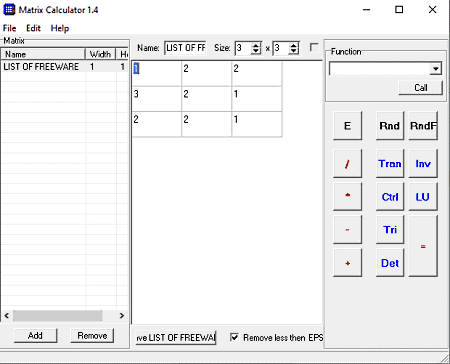Click the Remove matrix button
Viewport: 450px width, 364px height.
(x=92, y=335)
